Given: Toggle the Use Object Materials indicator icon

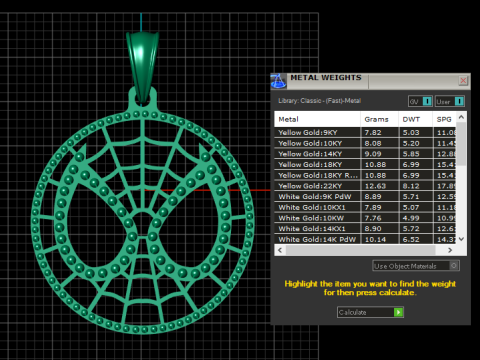Looking at the screenshot, I should (x=454, y=266).
